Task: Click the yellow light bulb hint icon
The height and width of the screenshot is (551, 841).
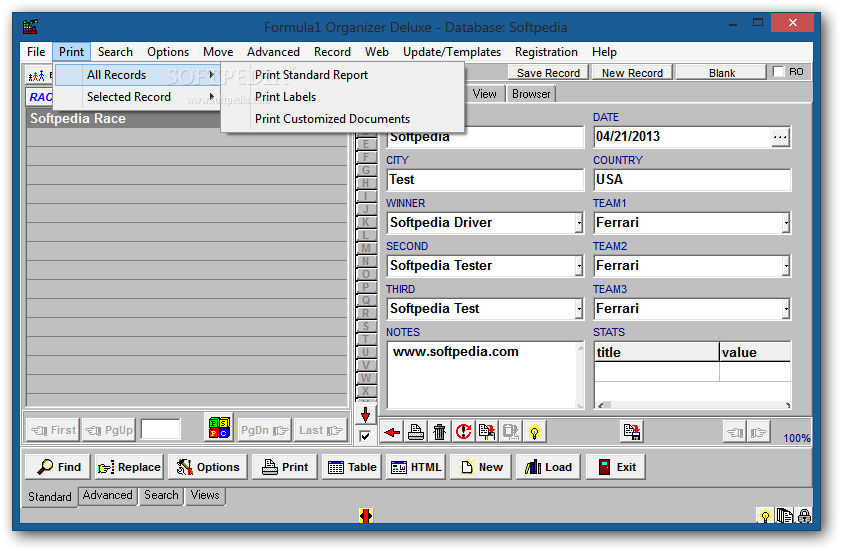Action: [534, 432]
